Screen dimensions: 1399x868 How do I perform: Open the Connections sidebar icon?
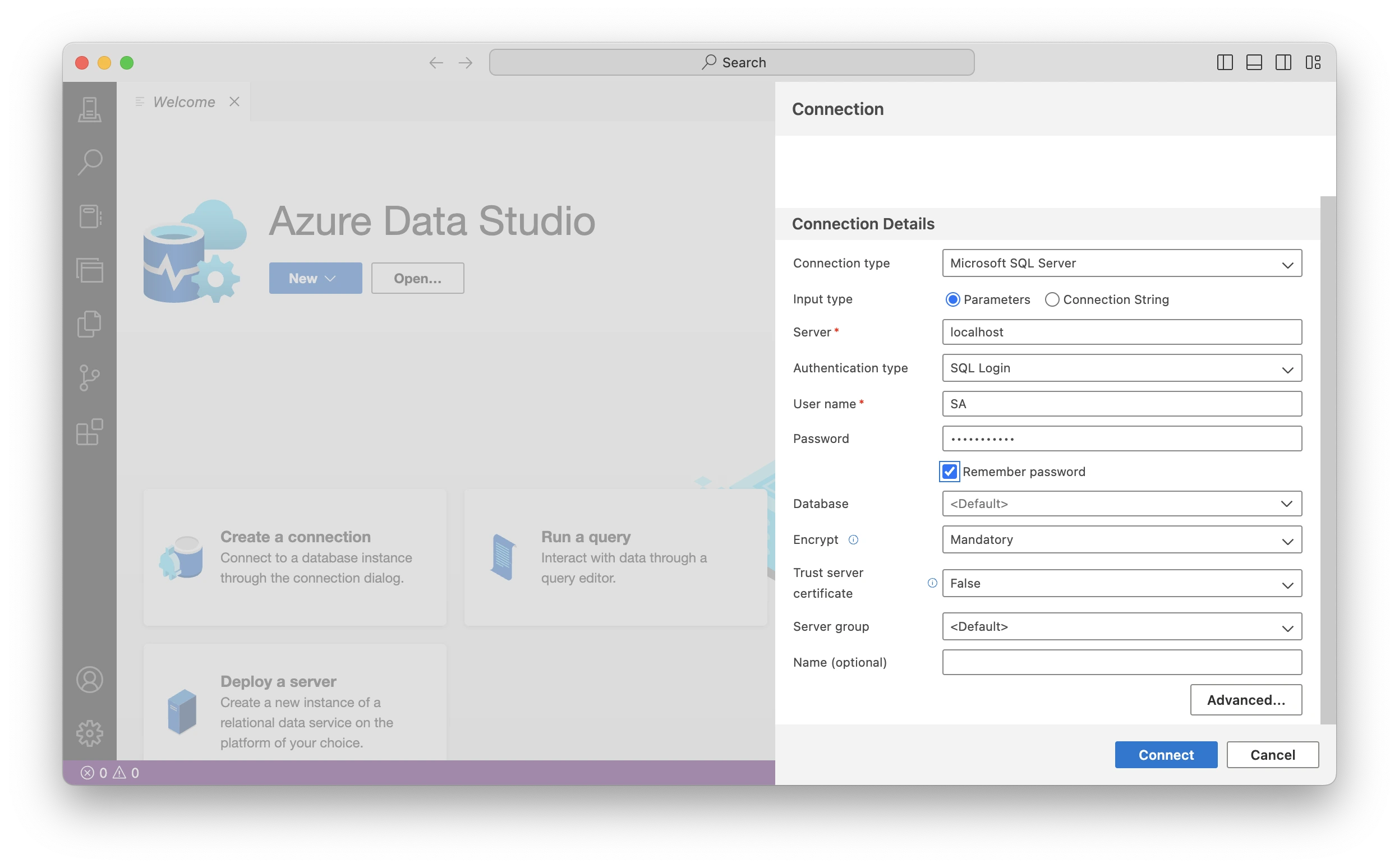point(90,109)
